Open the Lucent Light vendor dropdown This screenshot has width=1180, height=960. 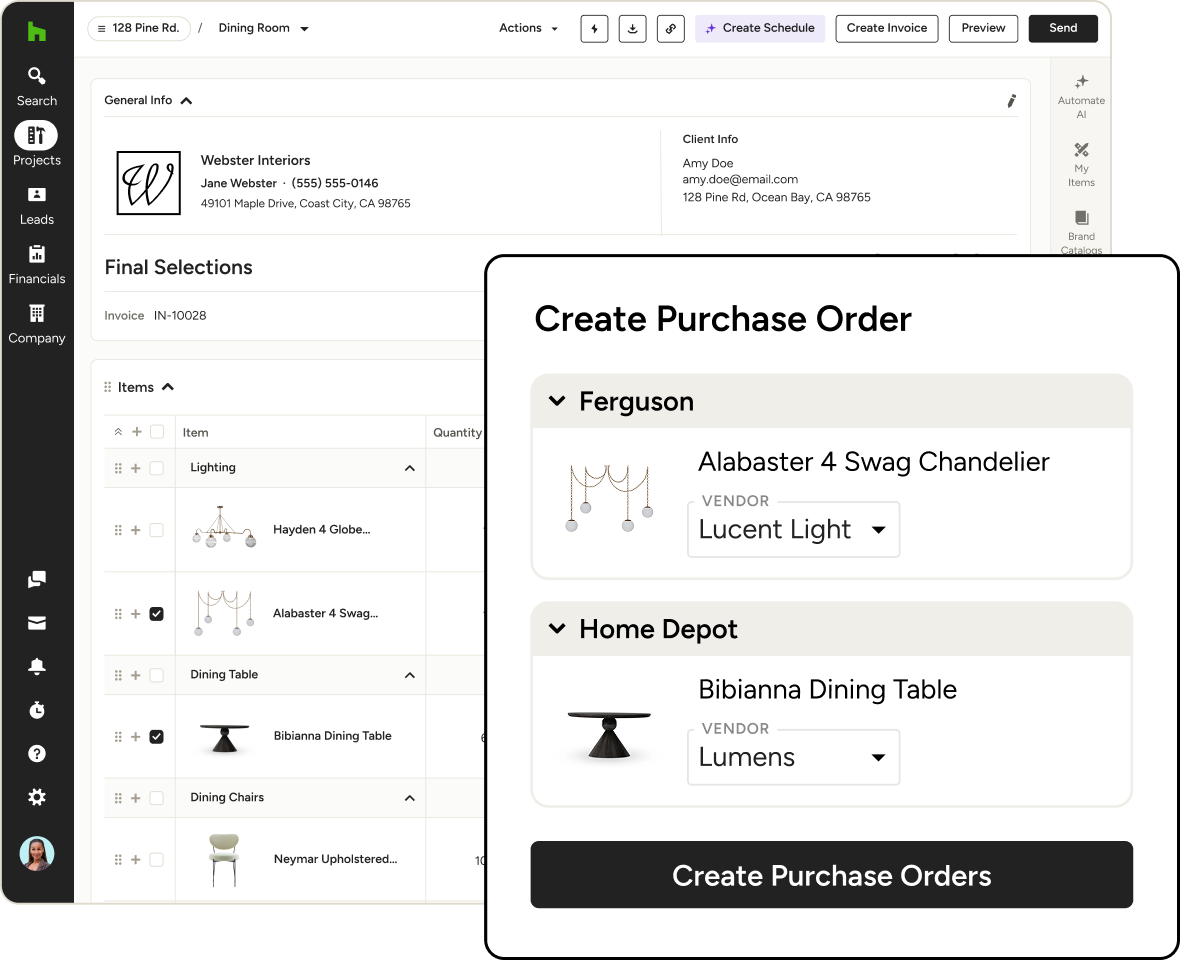tap(793, 530)
